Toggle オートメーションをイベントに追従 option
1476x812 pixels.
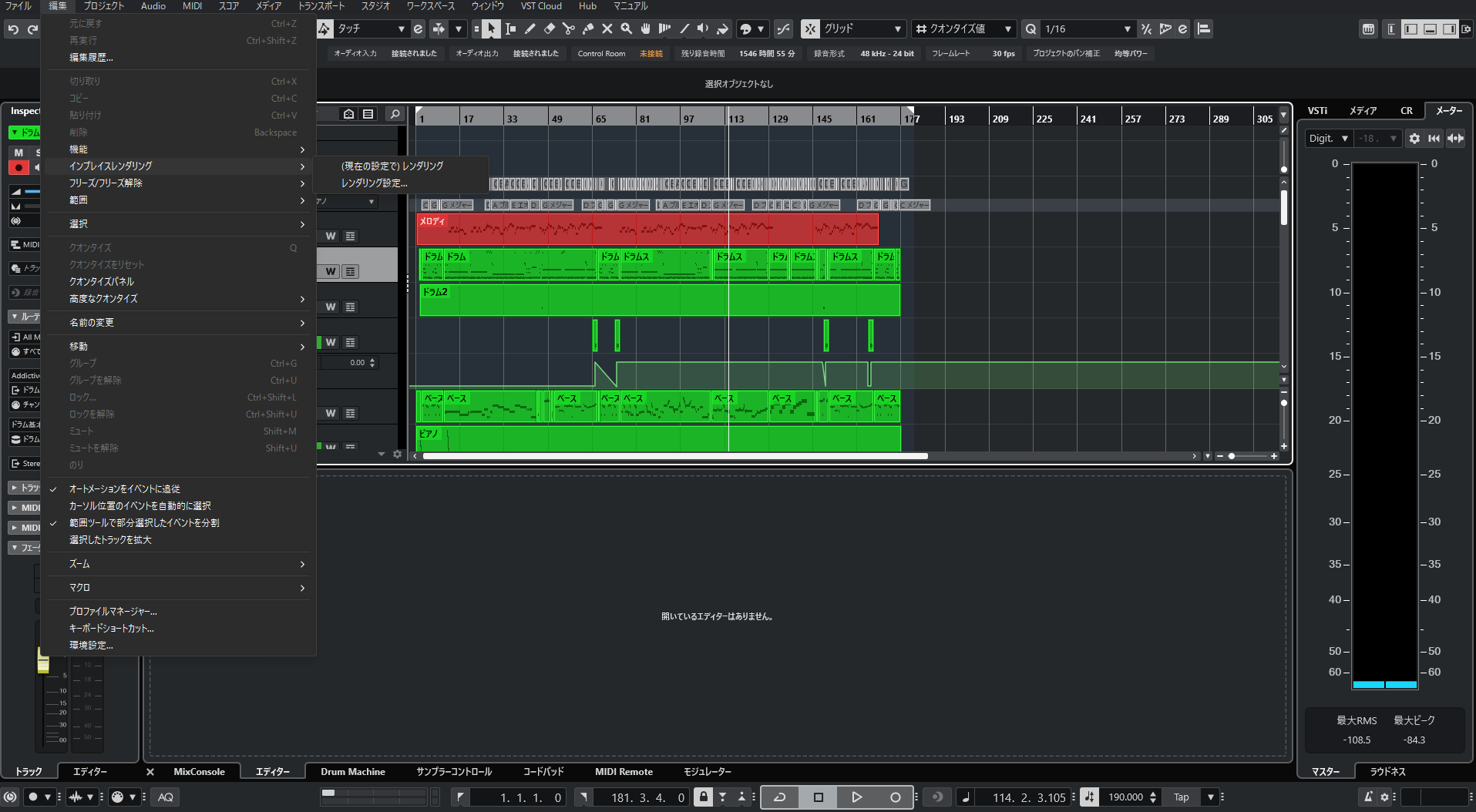124,489
